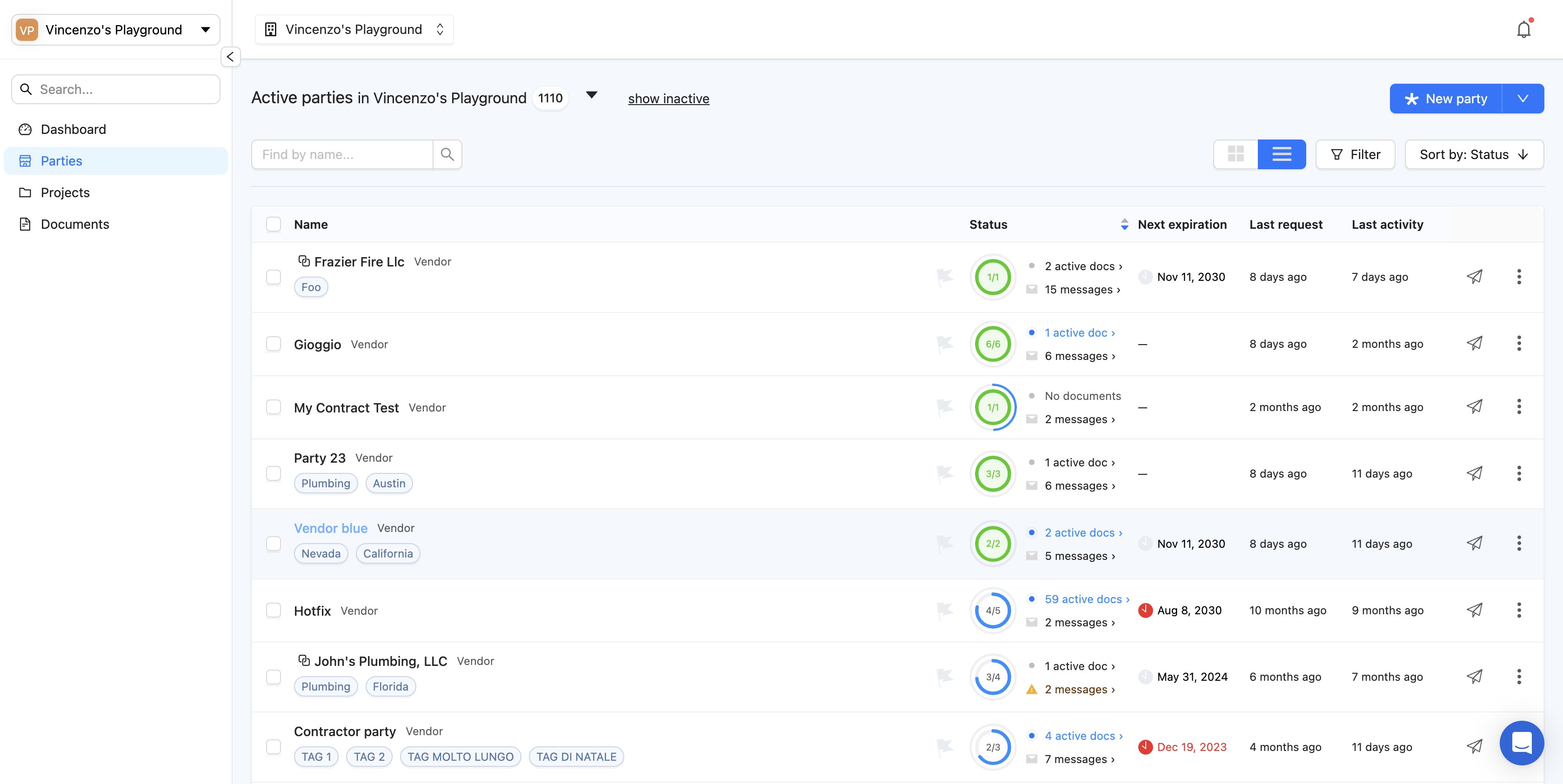
Task: Tick the checkbox for John's Plumbing, LLC
Action: [274, 677]
